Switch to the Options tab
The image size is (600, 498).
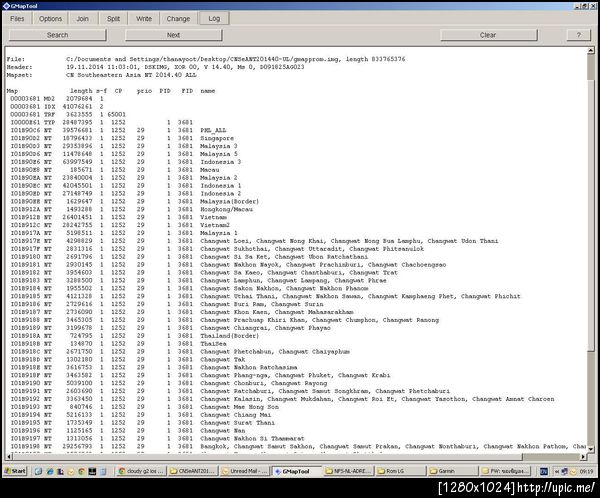pyautogui.click(x=50, y=18)
